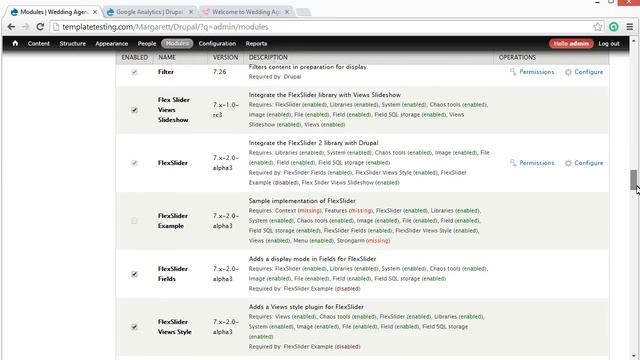The height and width of the screenshot is (360, 640).
Task: Go to the Drupal home icon
Action: 15,43
